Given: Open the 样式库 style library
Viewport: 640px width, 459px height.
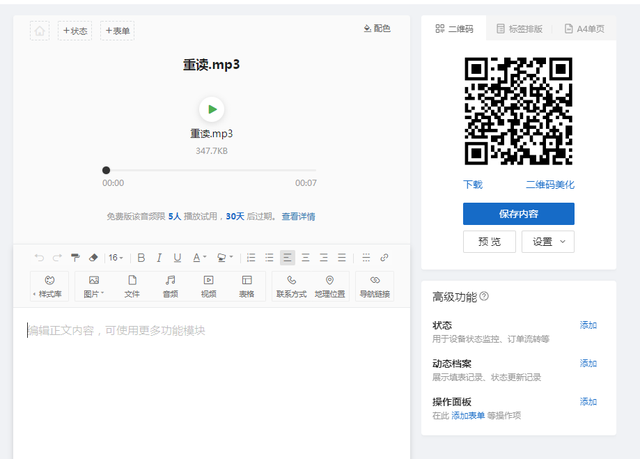Looking at the screenshot, I should [49, 286].
